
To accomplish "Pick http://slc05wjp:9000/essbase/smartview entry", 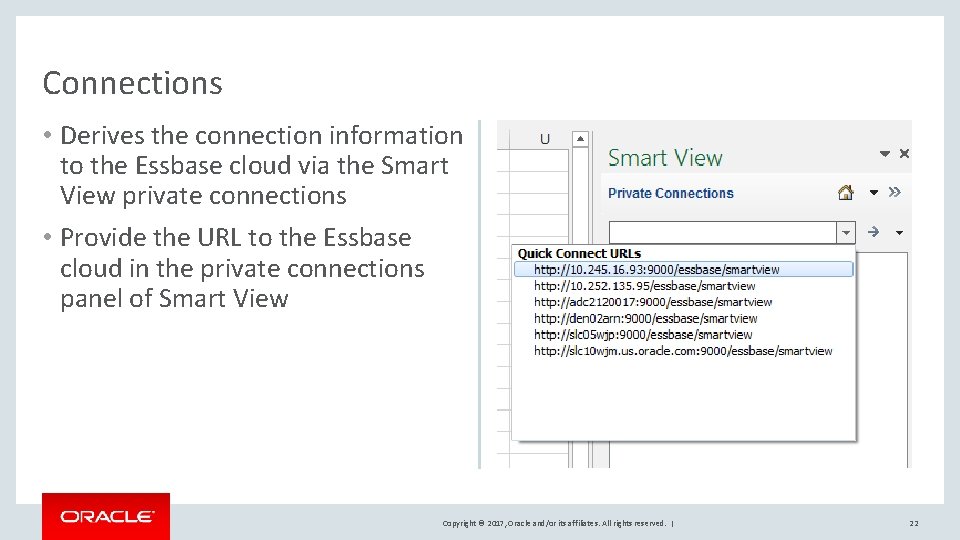I will (x=643, y=335).
